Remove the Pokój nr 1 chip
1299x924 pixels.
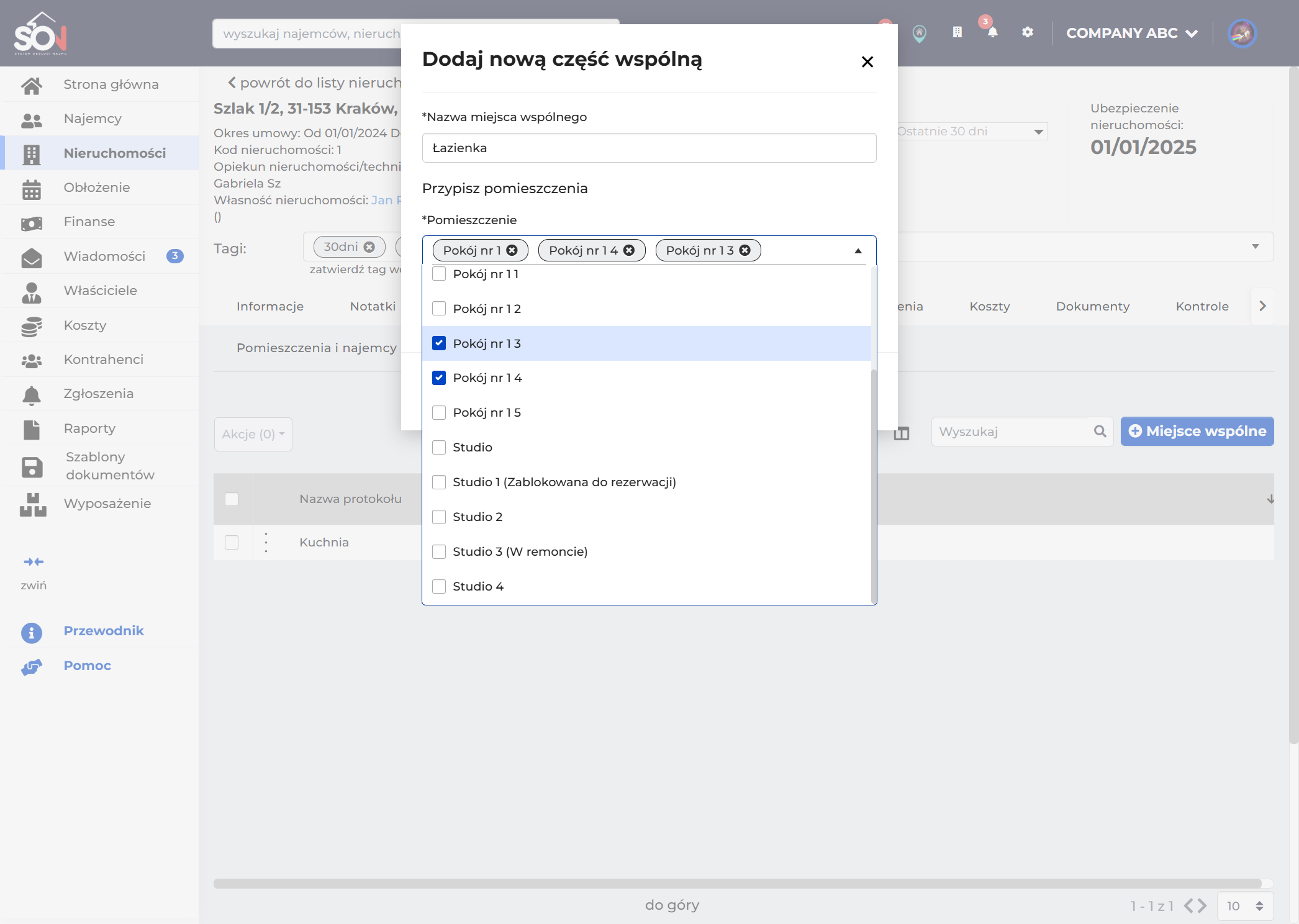pyautogui.click(x=512, y=250)
